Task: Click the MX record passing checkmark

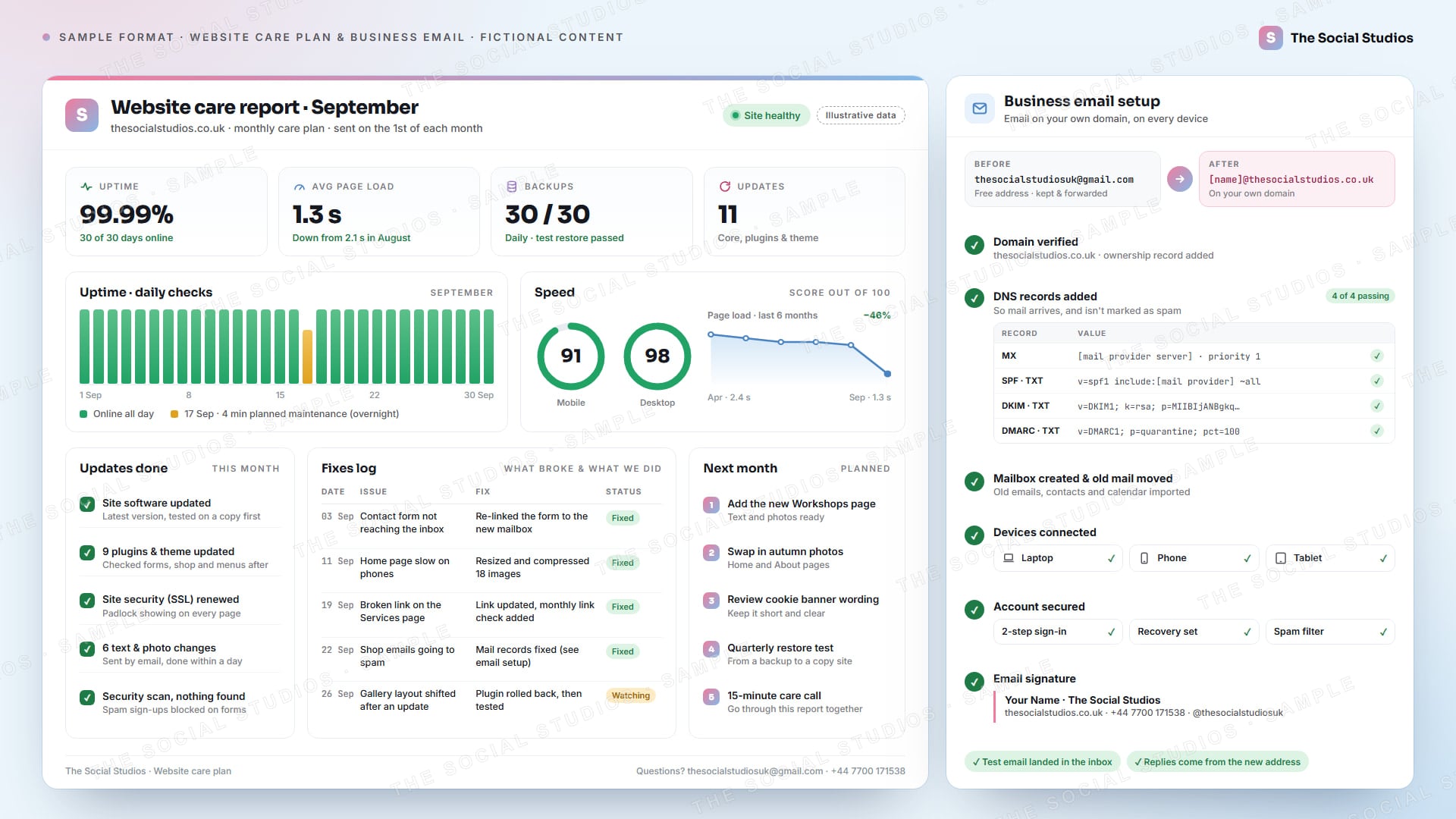Action: (x=1377, y=356)
